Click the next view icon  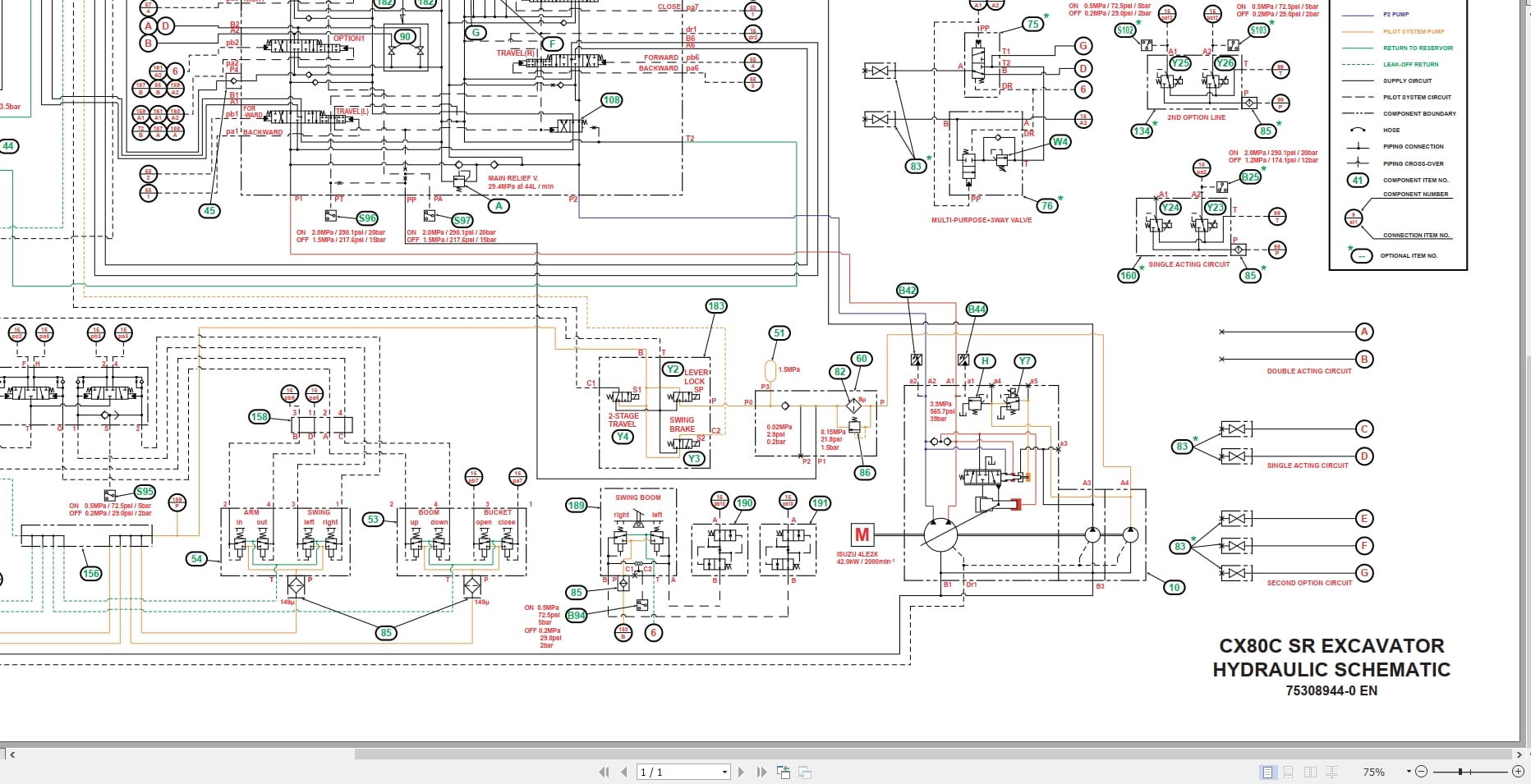coord(805,772)
